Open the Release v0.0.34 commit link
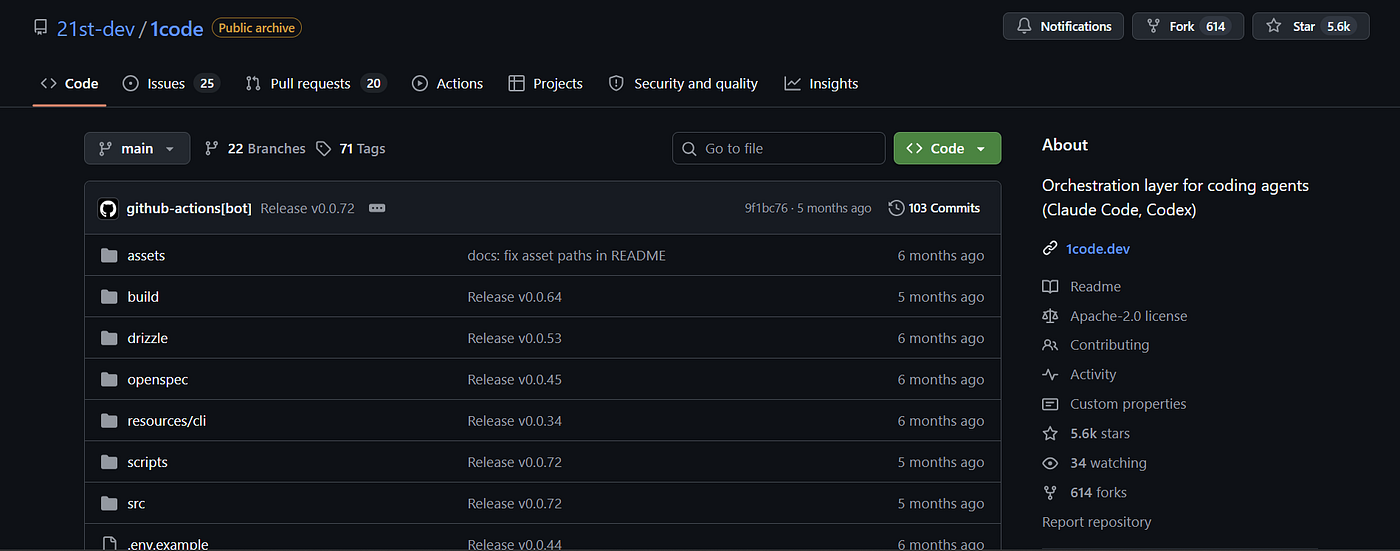Screen dimensions: 1400x551 pyautogui.click(x=514, y=421)
